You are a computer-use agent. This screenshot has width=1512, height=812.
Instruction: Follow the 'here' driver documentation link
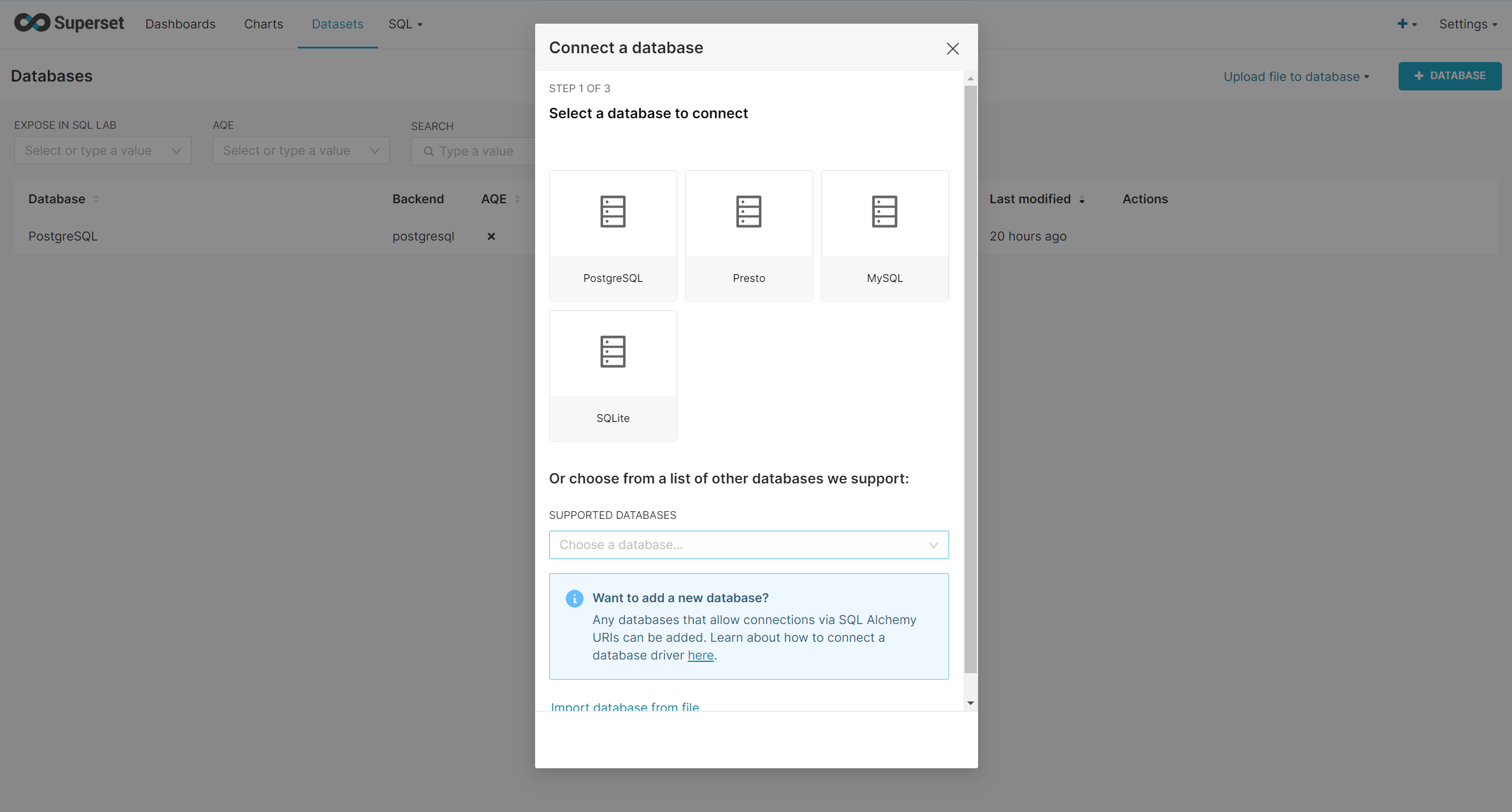[x=700, y=655]
